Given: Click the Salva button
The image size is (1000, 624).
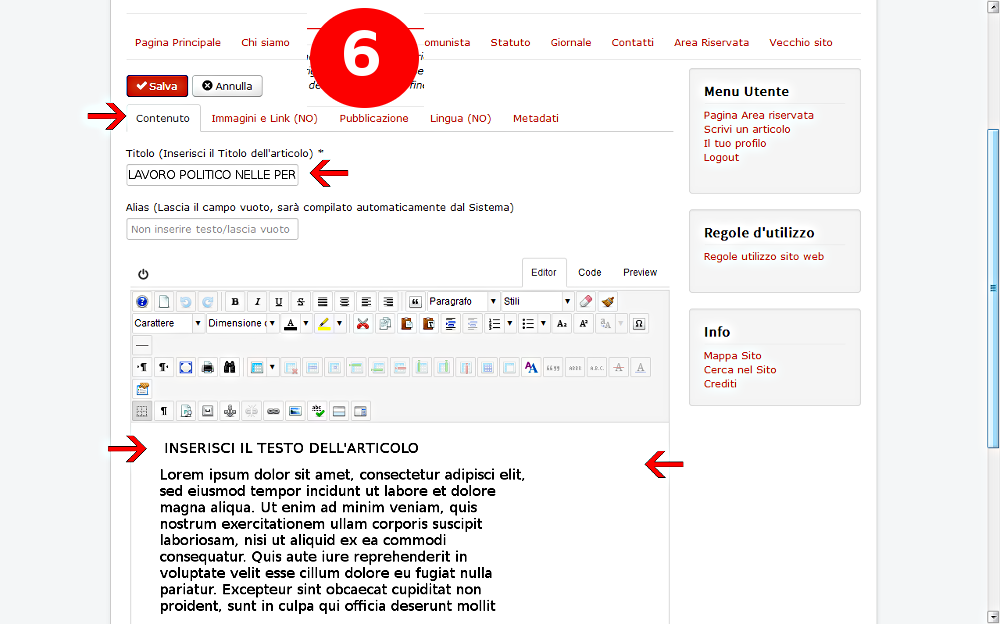Looking at the screenshot, I should tap(157, 86).
